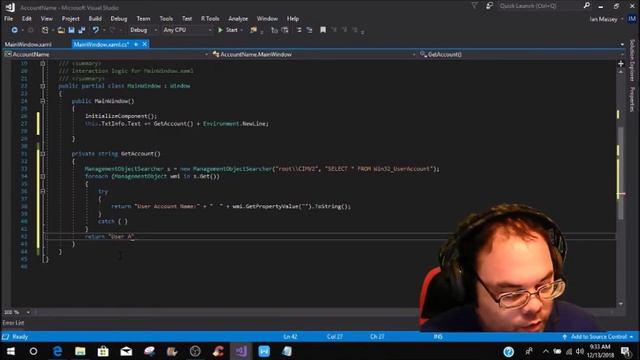Open the AccountName project navigation dropdown

[107, 54]
